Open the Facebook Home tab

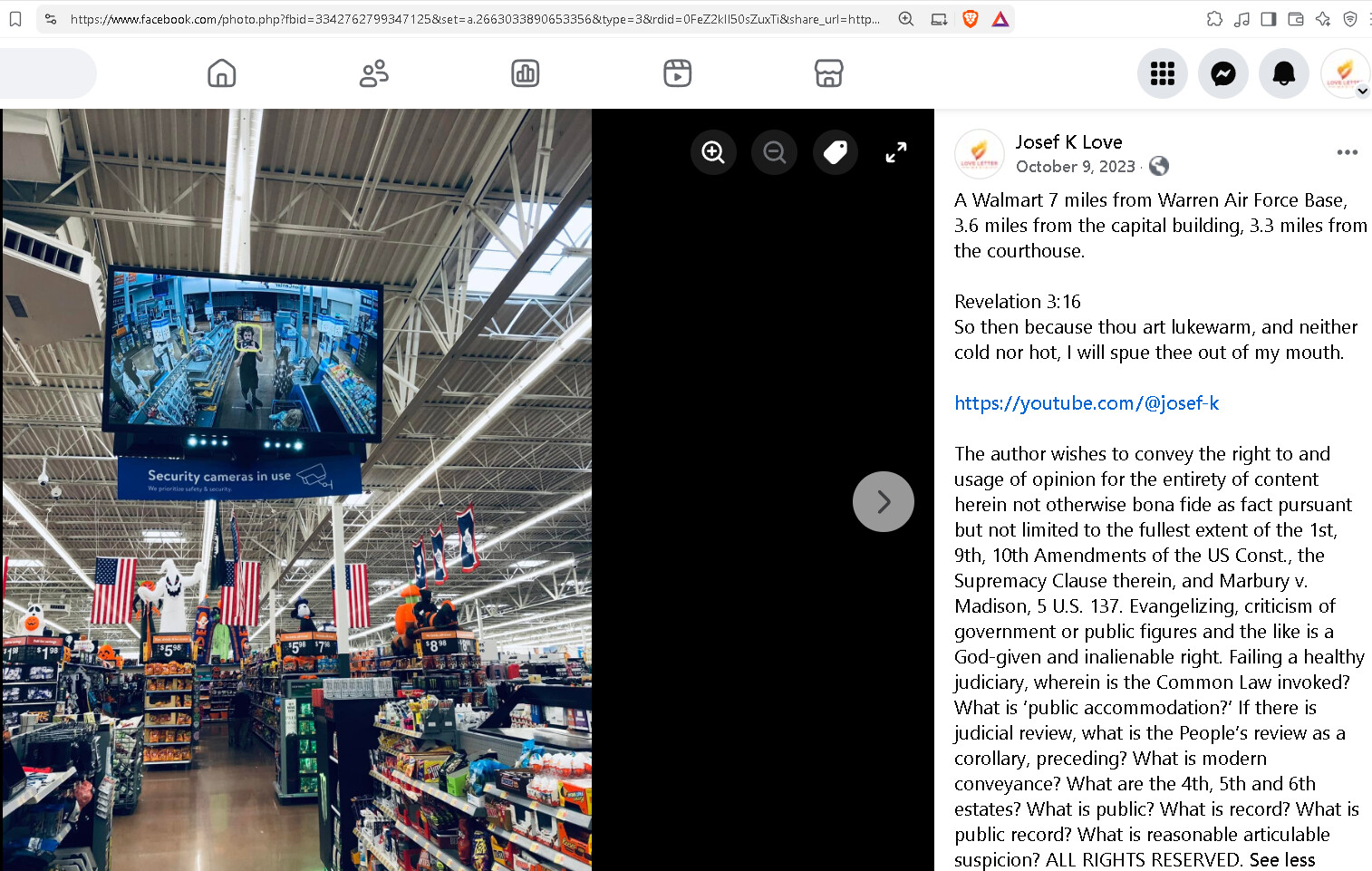(x=222, y=73)
